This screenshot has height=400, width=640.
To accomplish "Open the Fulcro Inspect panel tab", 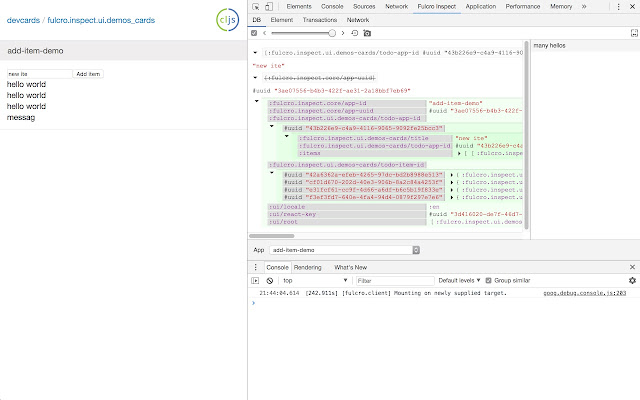I will (438, 6).
